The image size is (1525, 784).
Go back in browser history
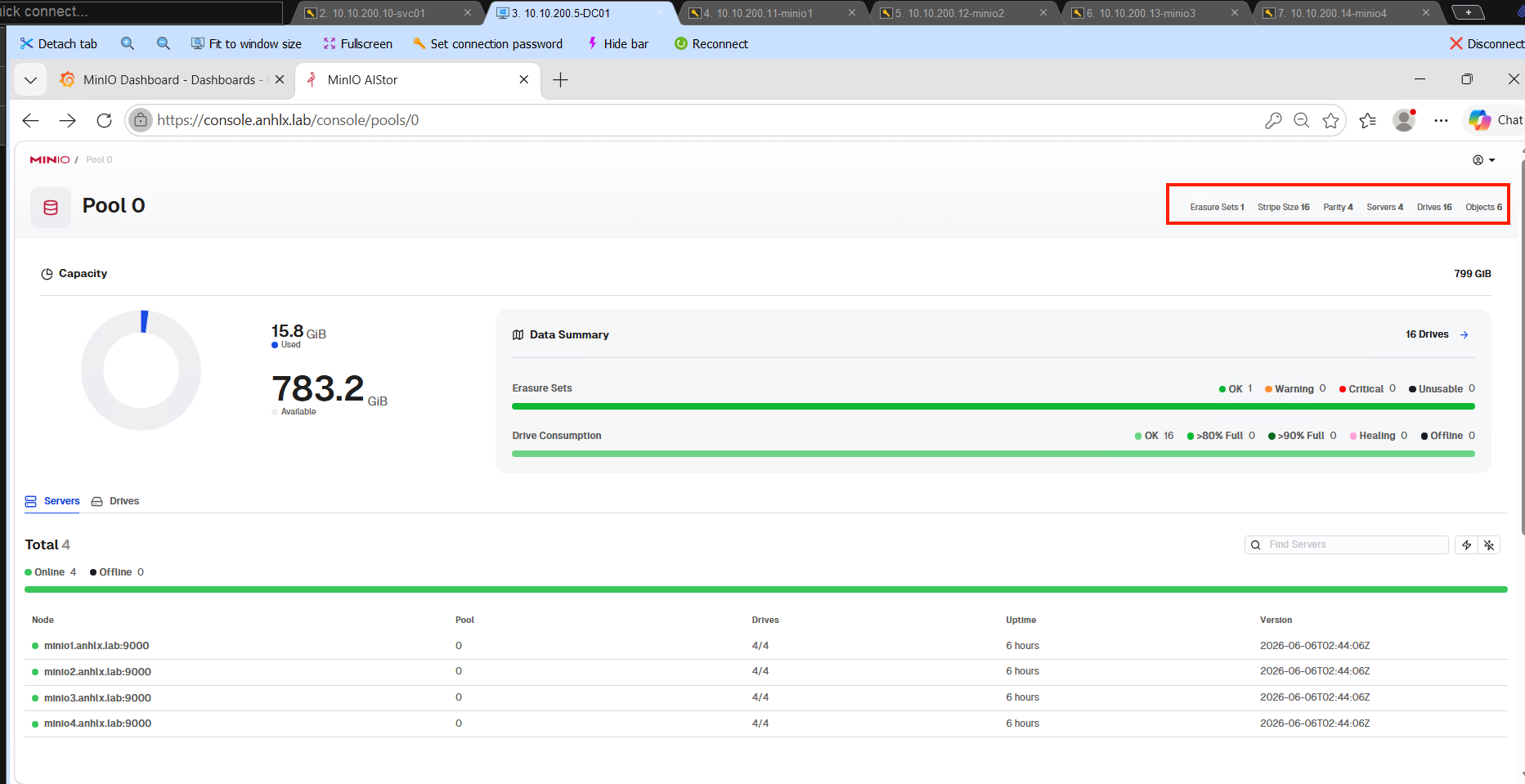coord(31,120)
